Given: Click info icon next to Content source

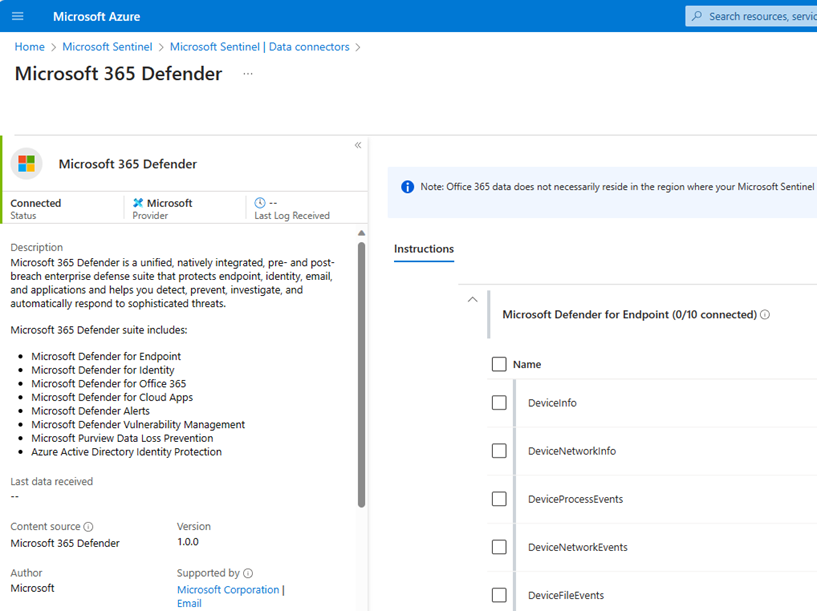Looking at the screenshot, I should (89, 527).
